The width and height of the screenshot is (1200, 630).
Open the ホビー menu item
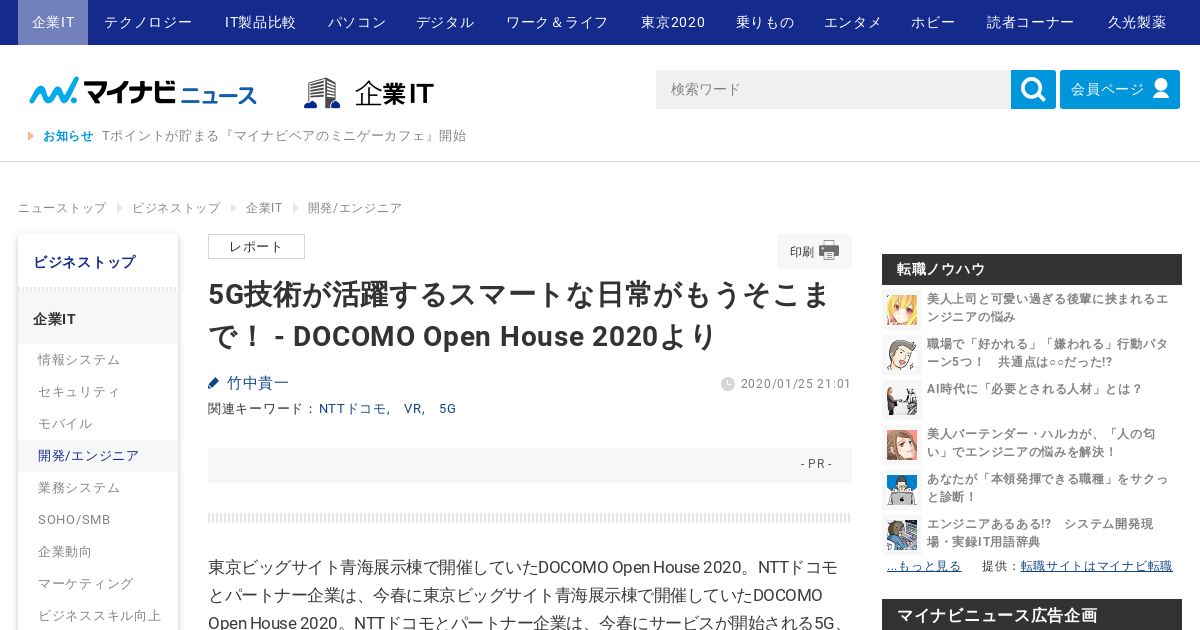[933, 22]
